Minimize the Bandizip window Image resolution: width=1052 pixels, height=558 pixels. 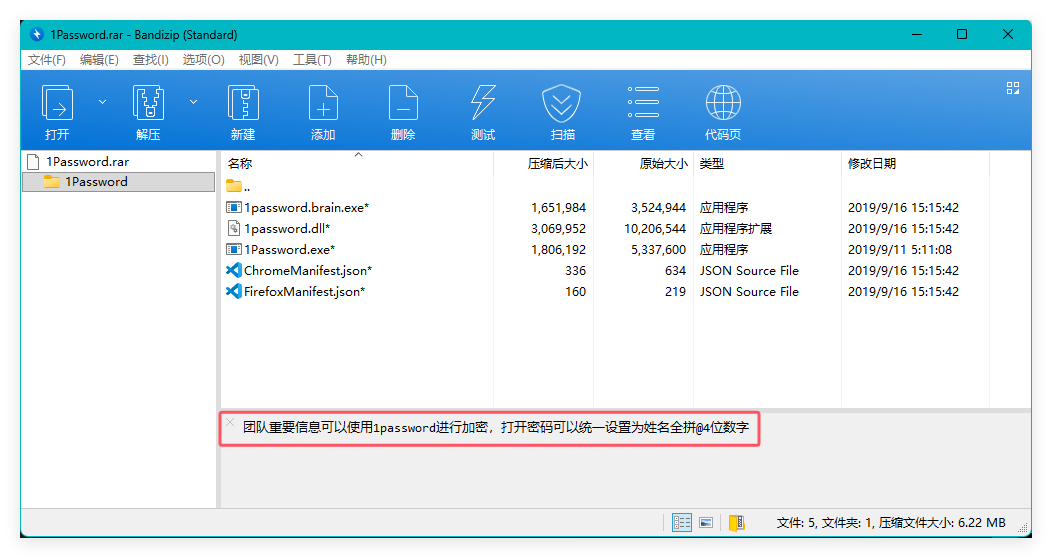pos(917,34)
